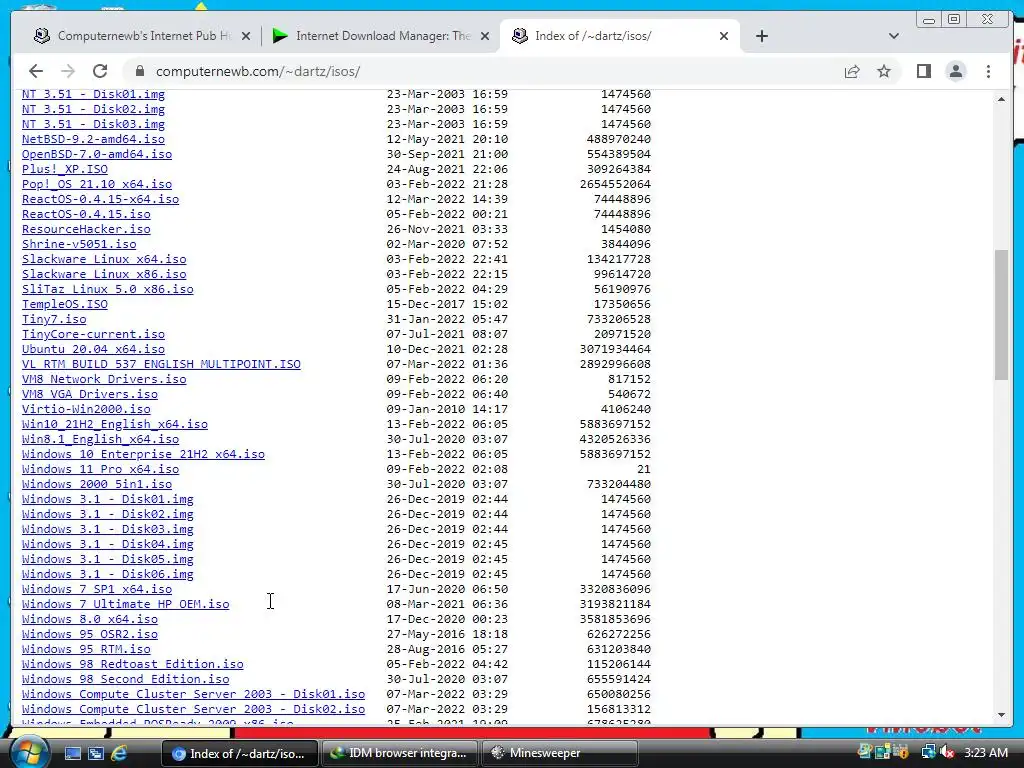Screen dimensions: 1024x768
Task: Open Ubuntu 20.04 x64.iso link
Action: tap(93, 349)
